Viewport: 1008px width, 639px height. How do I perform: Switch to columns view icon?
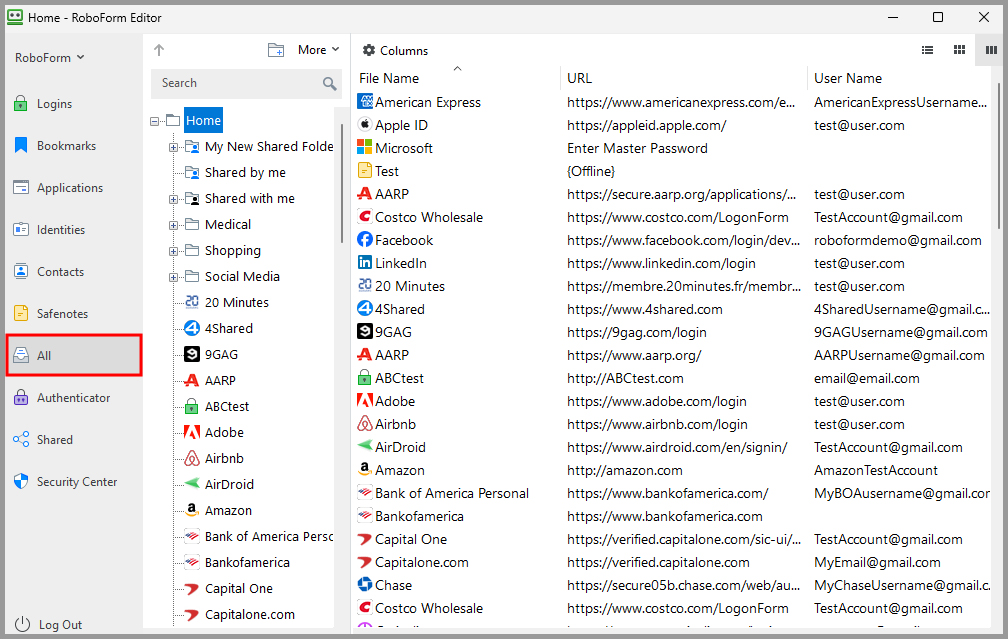coord(991,50)
